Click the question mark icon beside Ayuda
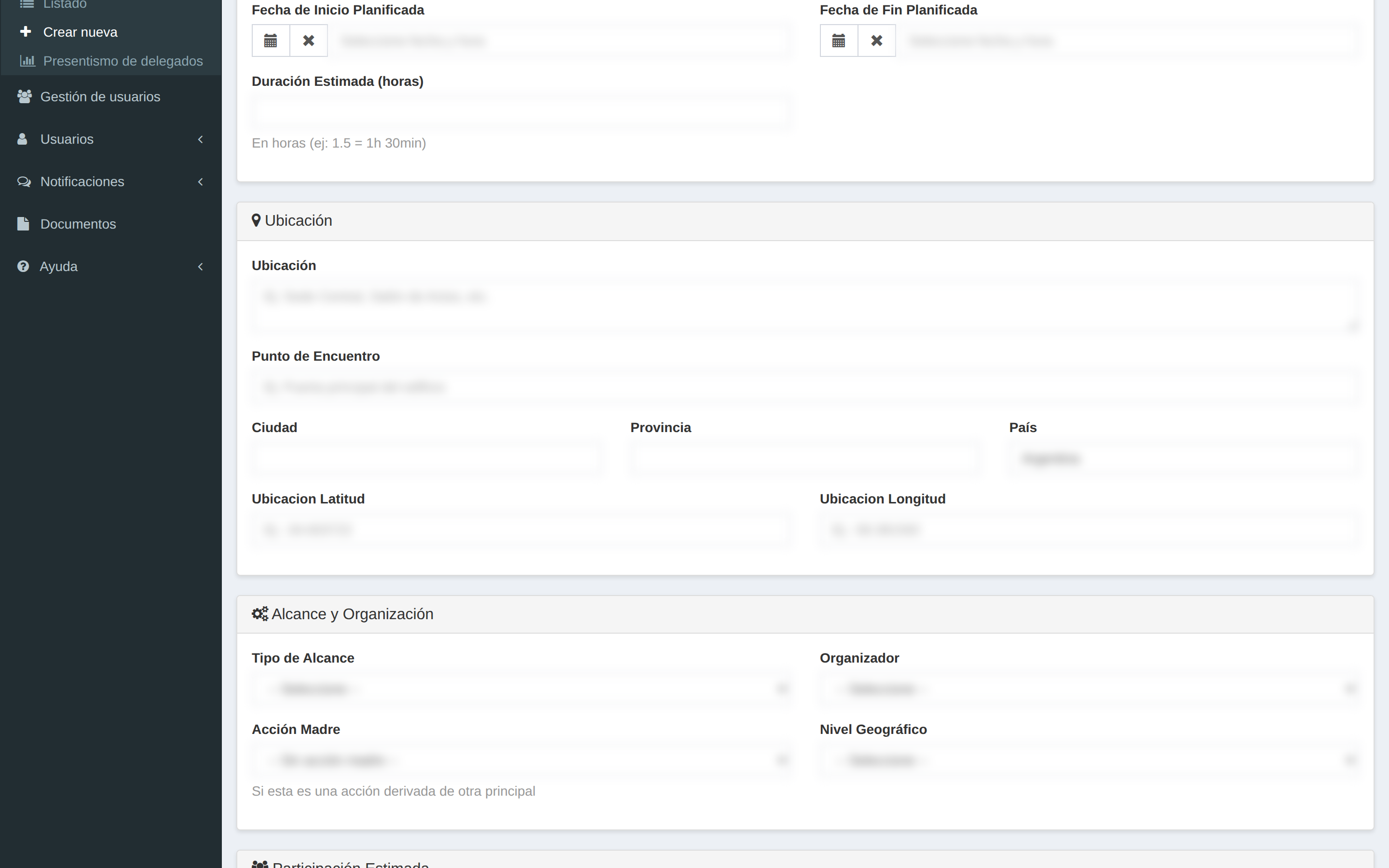 23,266
